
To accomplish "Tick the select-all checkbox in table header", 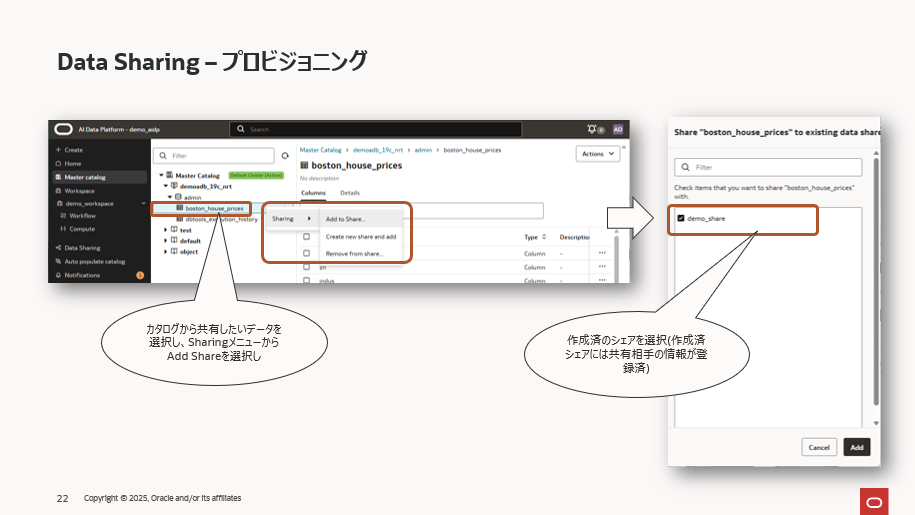I will tap(306, 237).
